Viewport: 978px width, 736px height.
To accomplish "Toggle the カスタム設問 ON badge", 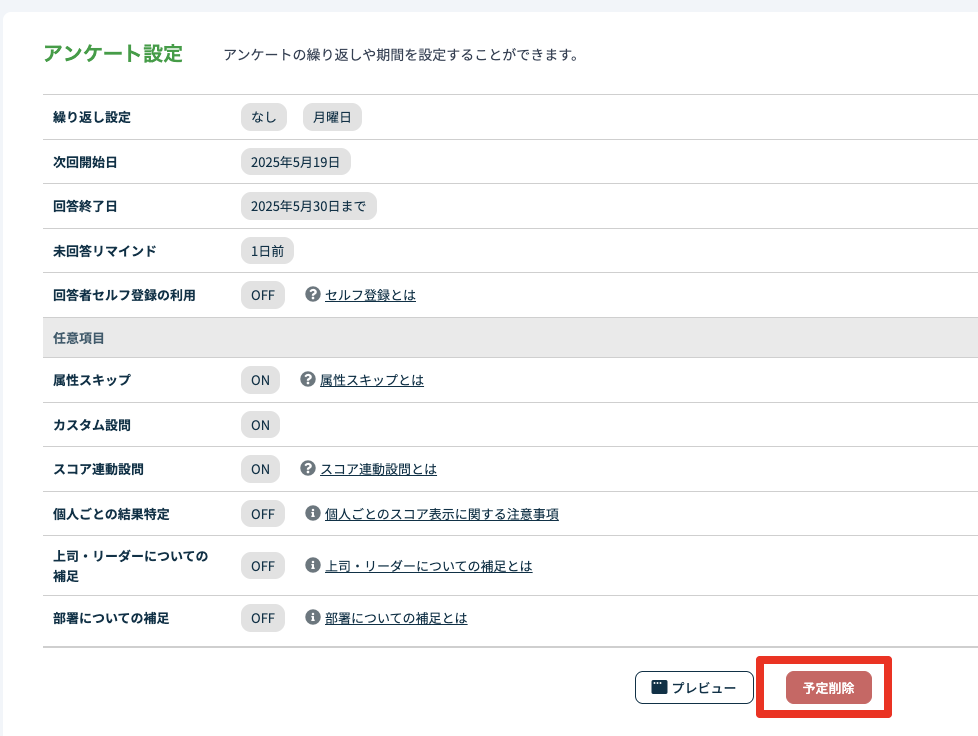I will 260,425.
